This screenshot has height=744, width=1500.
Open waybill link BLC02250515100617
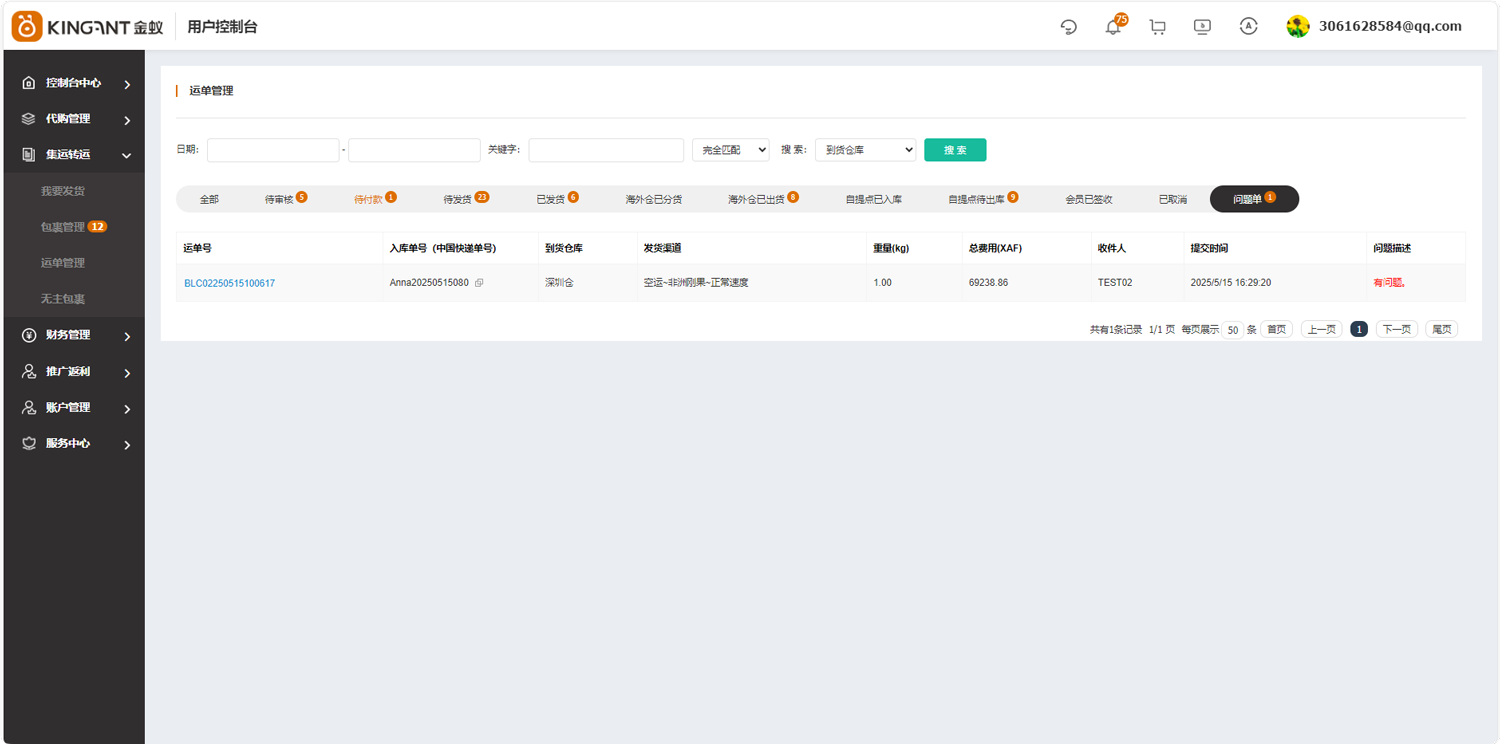point(230,283)
